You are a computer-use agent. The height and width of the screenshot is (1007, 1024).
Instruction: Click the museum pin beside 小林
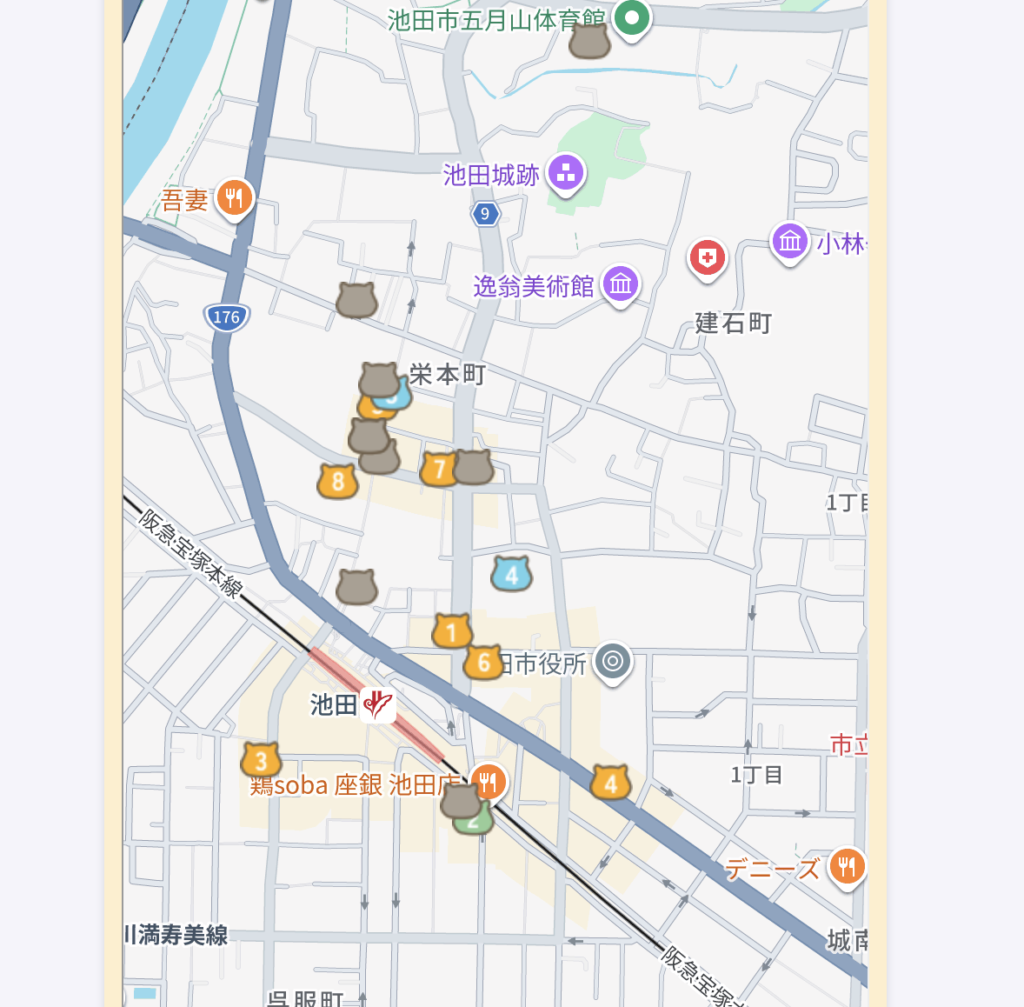tap(790, 241)
